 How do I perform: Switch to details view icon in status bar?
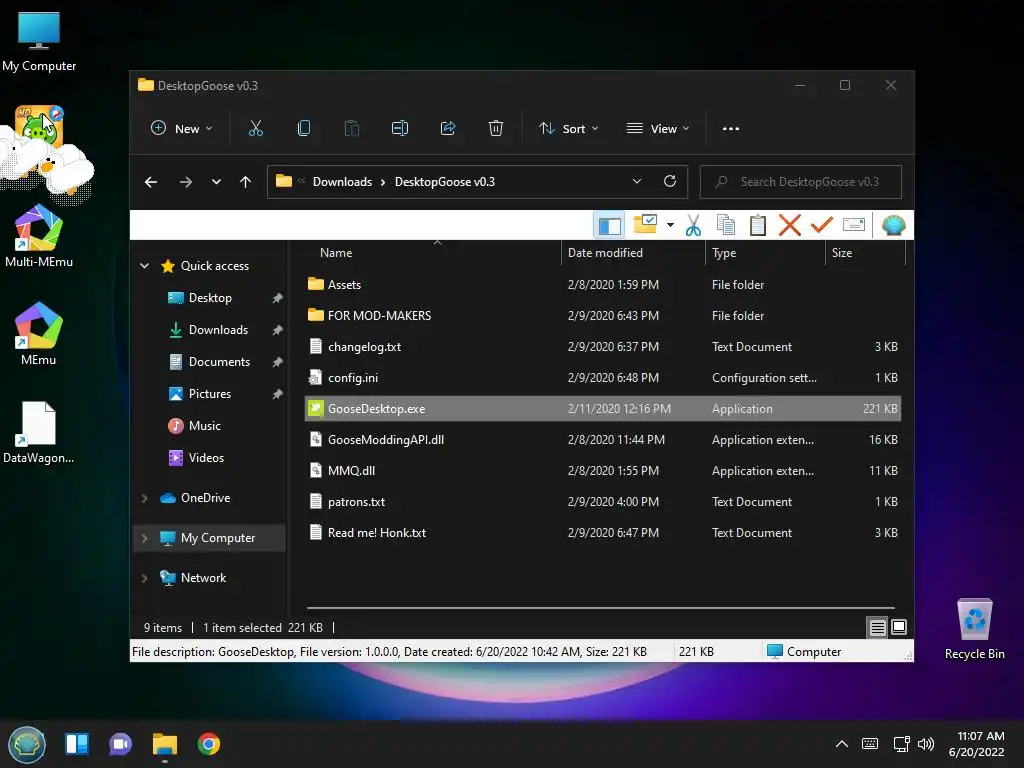pos(878,628)
